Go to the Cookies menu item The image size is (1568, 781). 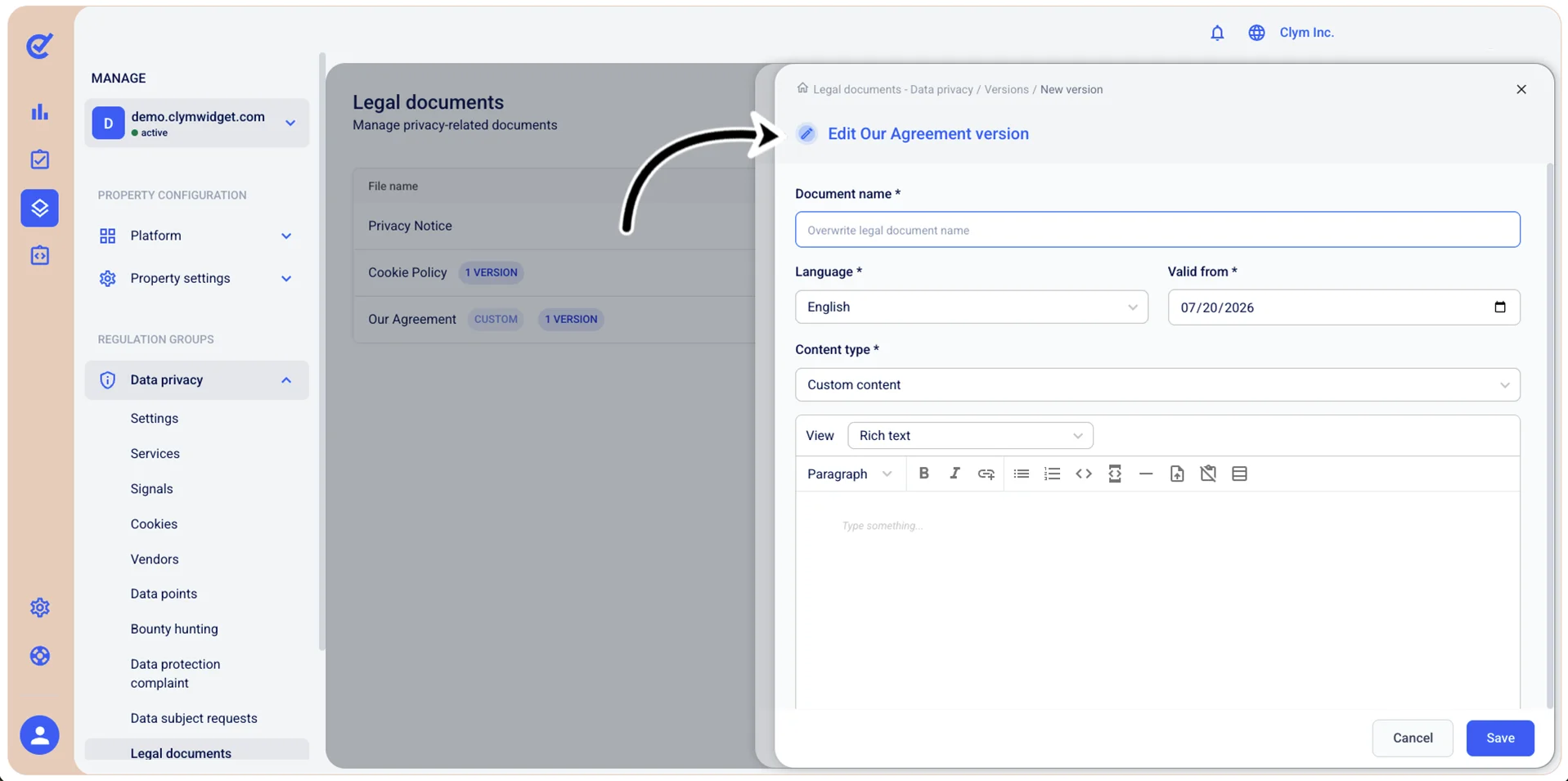point(154,524)
